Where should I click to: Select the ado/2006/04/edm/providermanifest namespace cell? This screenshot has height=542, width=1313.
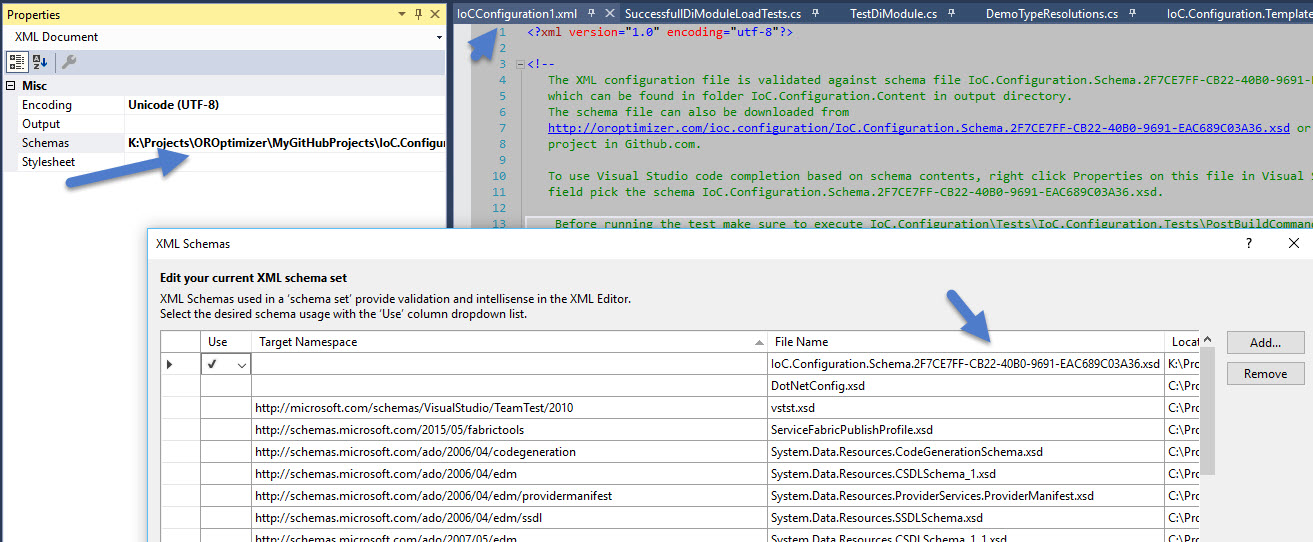coord(509,496)
